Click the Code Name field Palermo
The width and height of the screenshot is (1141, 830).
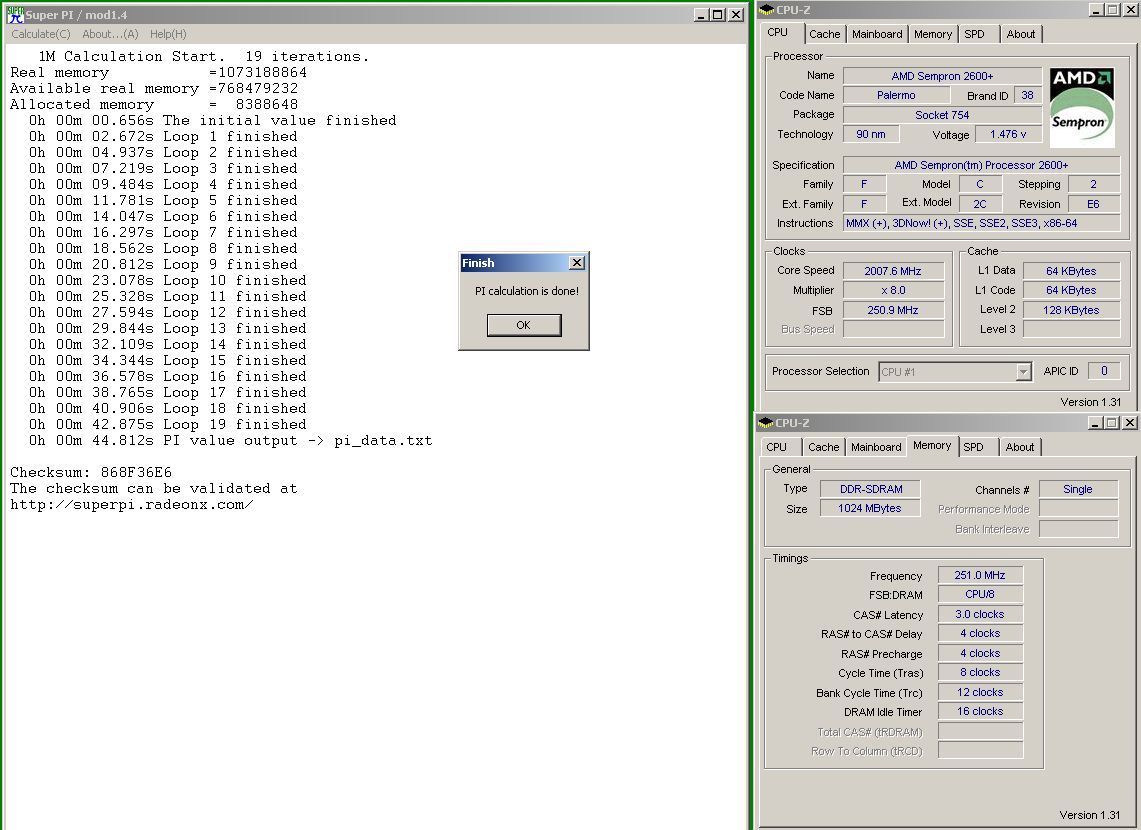[896, 95]
